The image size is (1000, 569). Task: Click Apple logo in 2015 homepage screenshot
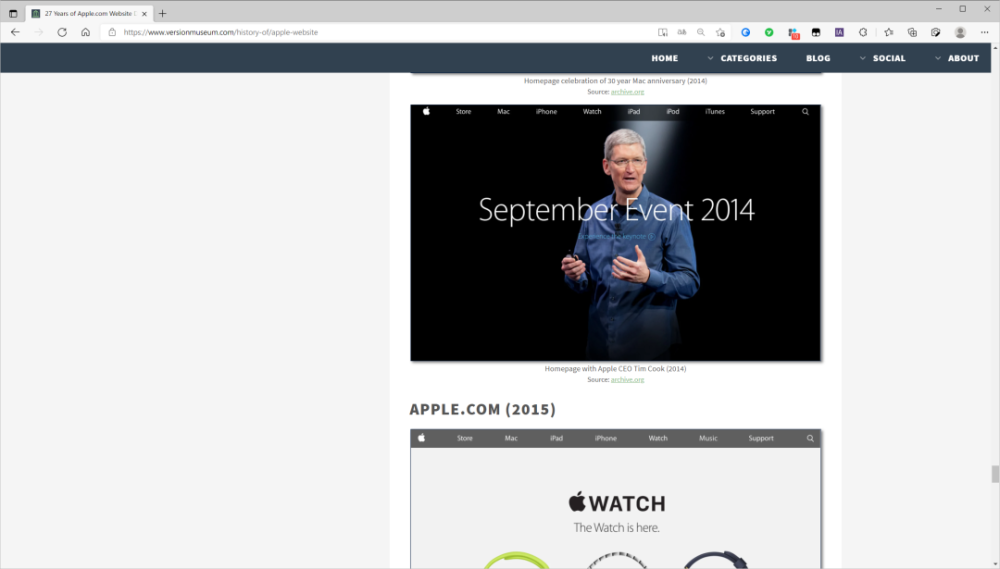[422, 438]
